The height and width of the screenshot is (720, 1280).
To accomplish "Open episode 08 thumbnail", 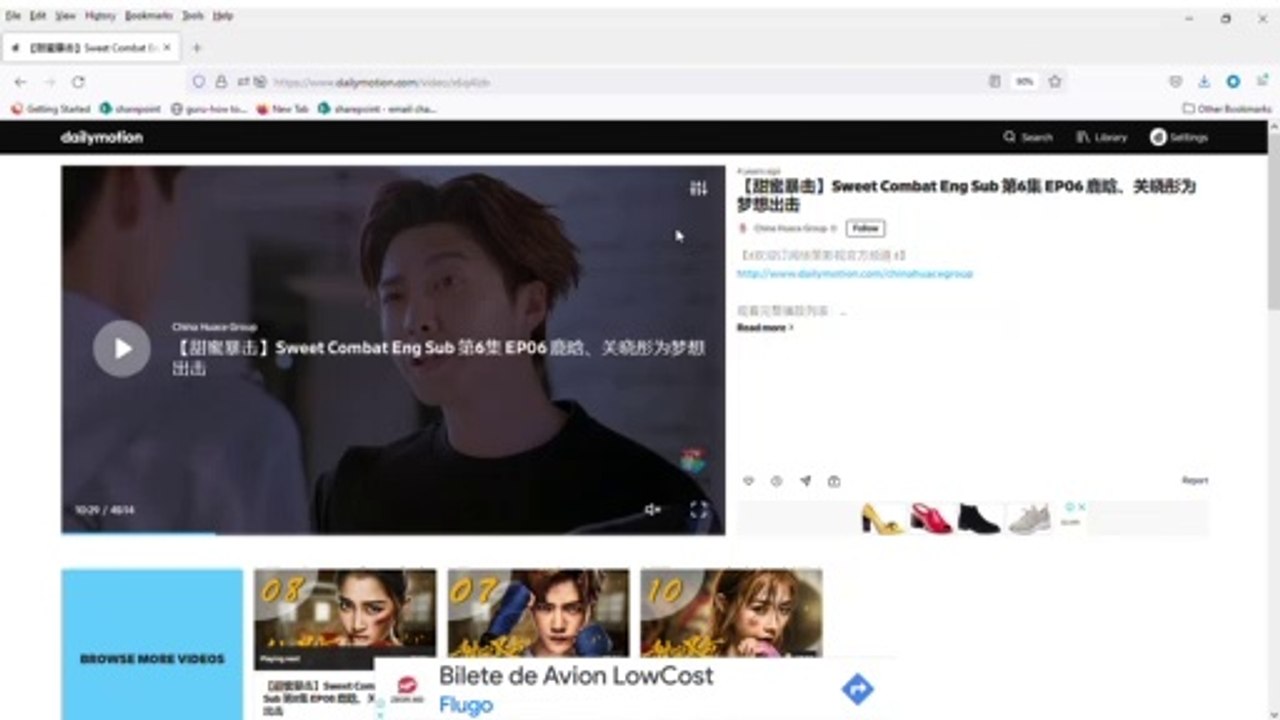I will pyautogui.click(x=345, y=619).
